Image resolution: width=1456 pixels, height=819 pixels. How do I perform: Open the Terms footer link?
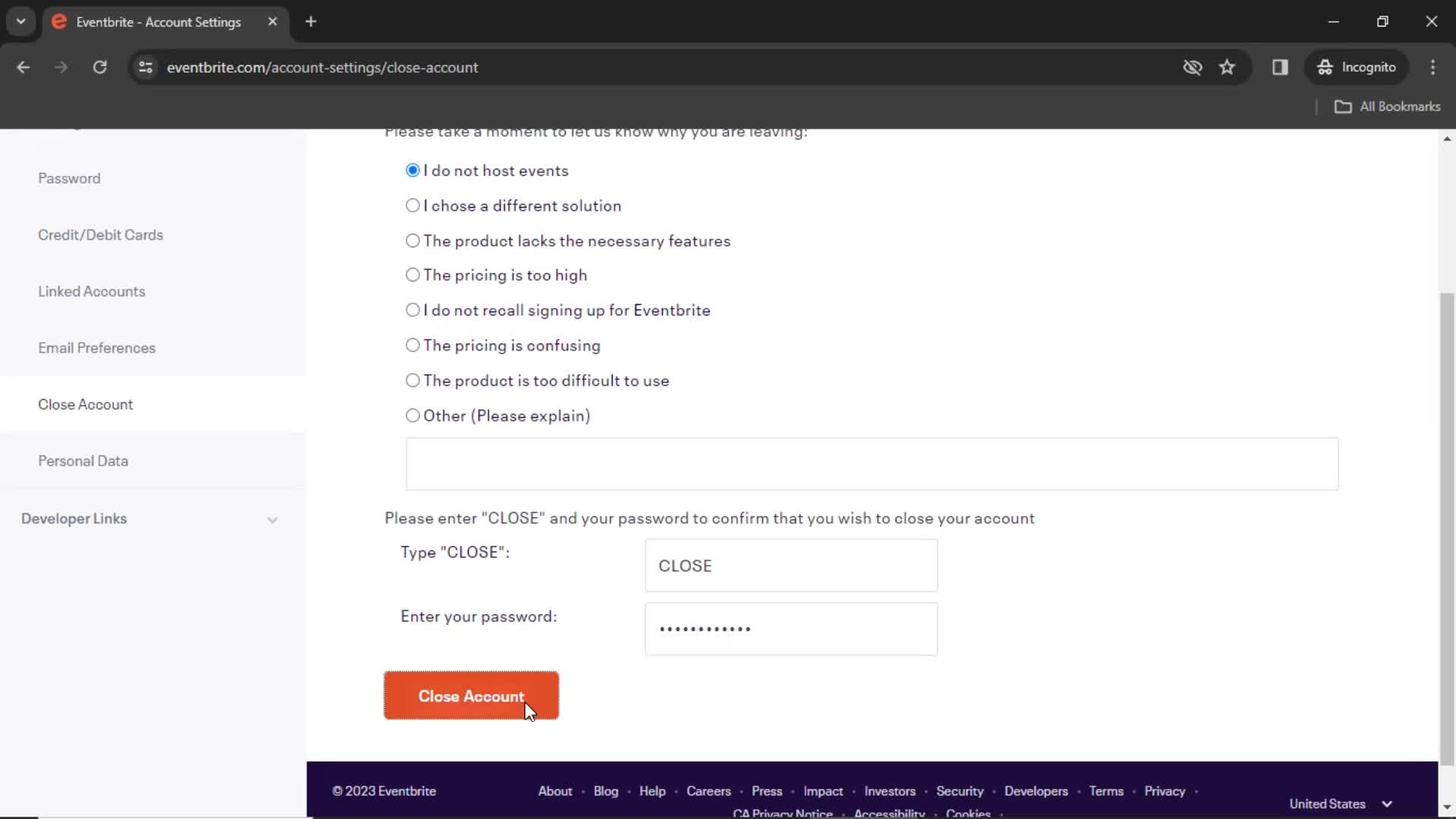1106,791
